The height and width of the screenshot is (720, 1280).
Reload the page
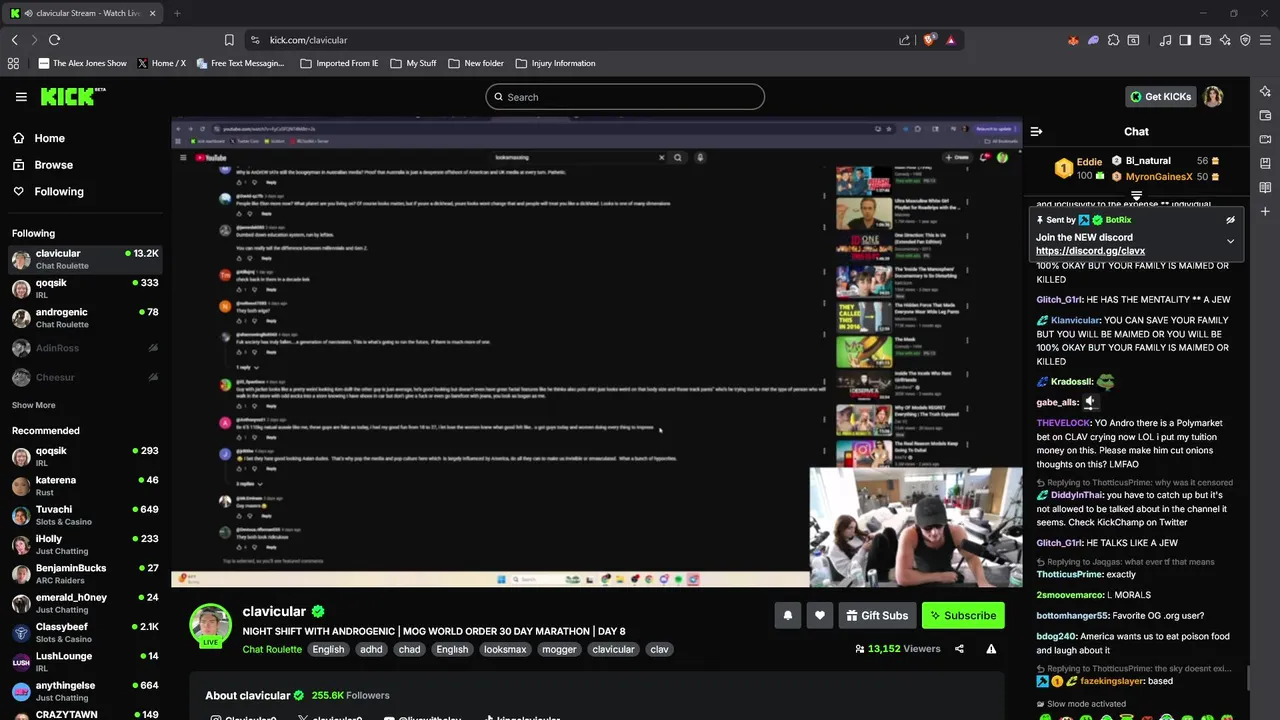(54, 40)
